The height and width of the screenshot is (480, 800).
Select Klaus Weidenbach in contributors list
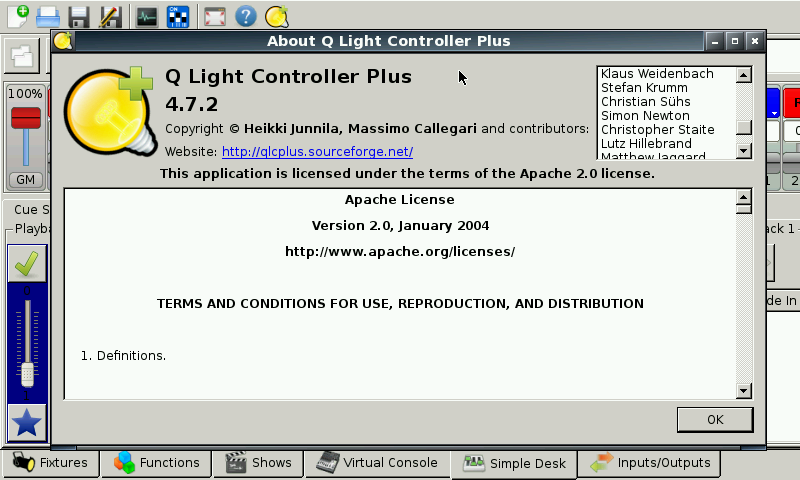[657, 74]
